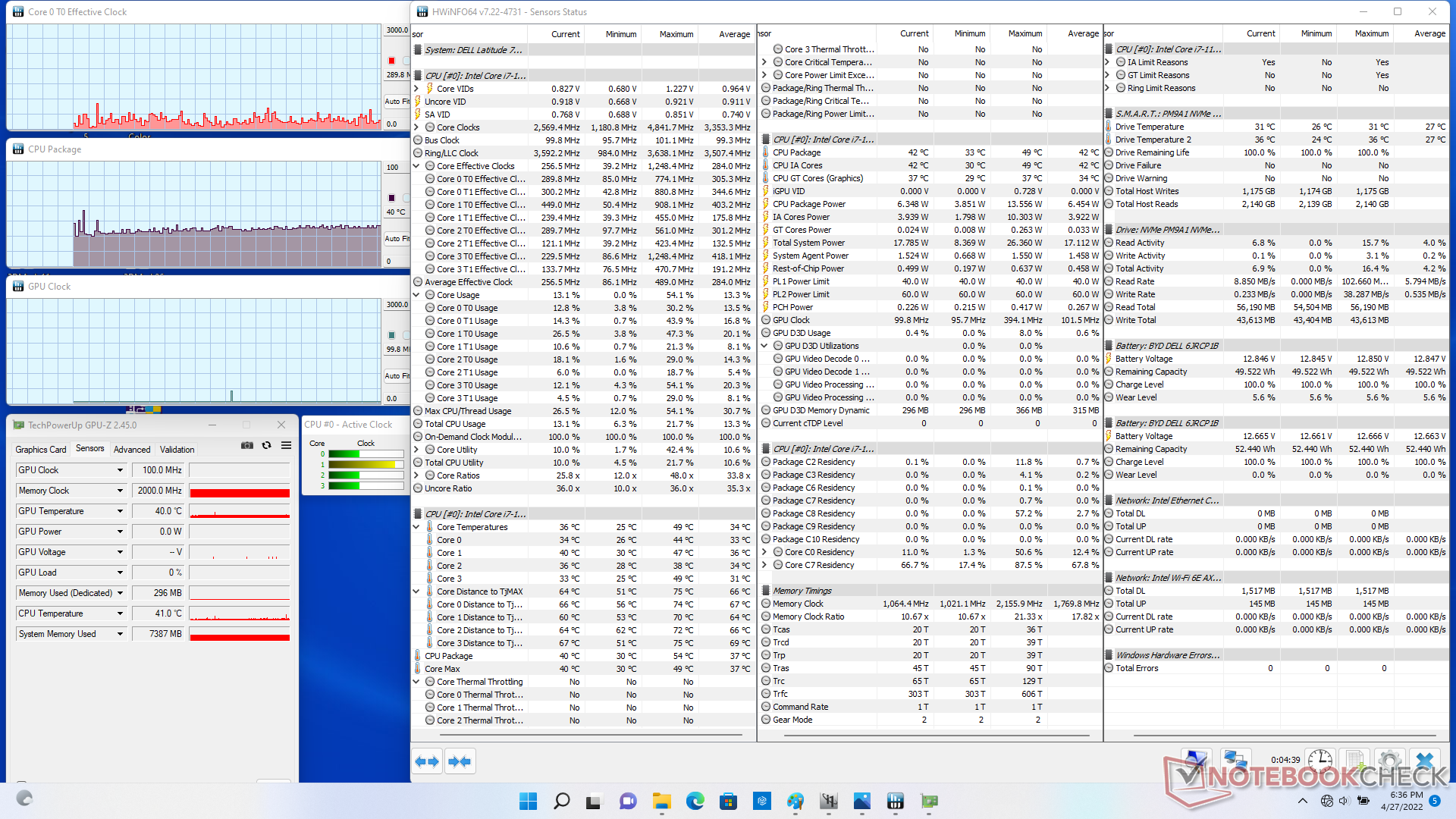Click the GPU-Z refresh sensors icon
1456x819 pixels.
click(266, 446)
